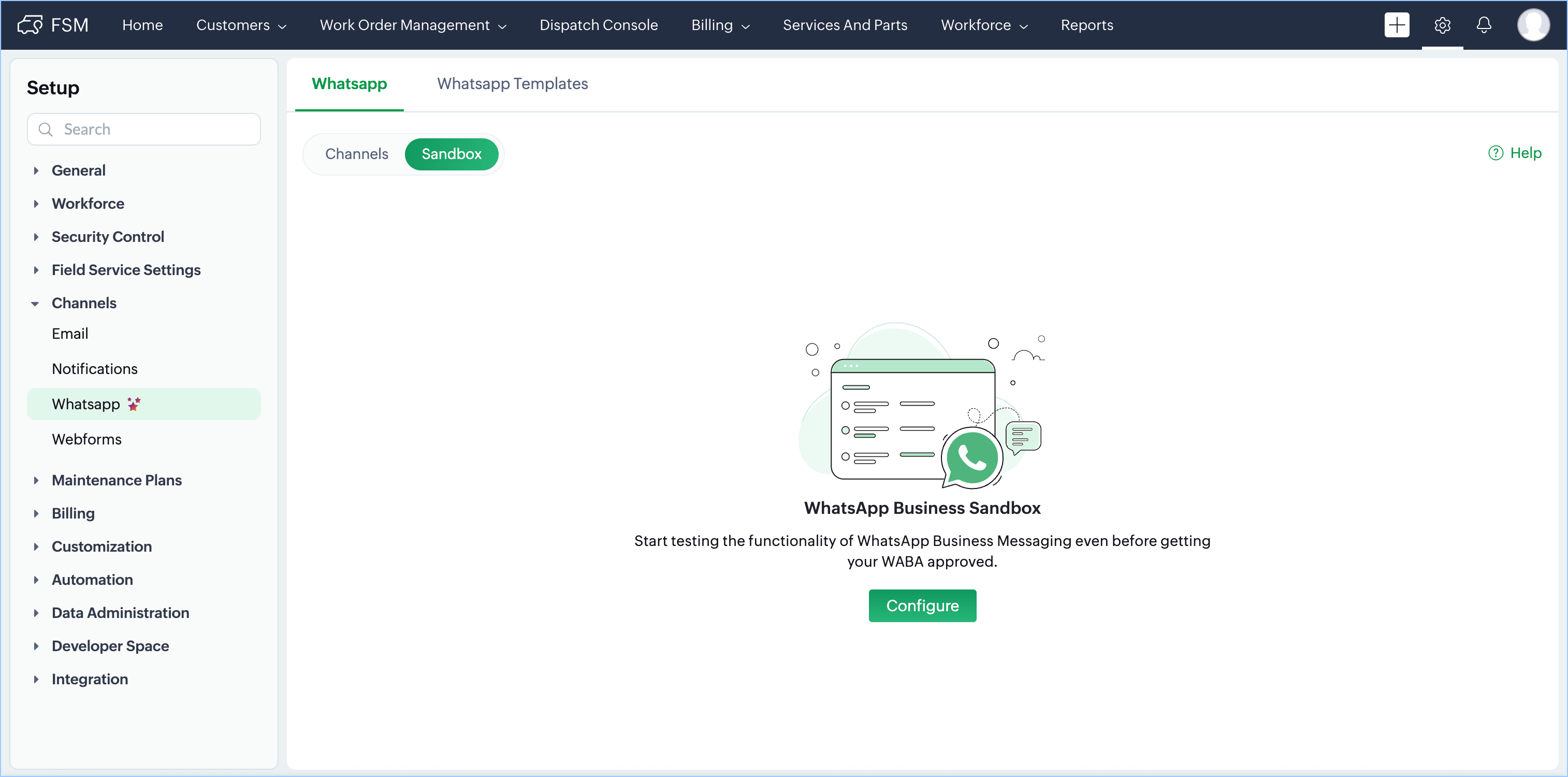Open the Workforce top navigation dropdown
This screenshot has height=777, width=1568.
pyautogui.click(x=984, y=25)
